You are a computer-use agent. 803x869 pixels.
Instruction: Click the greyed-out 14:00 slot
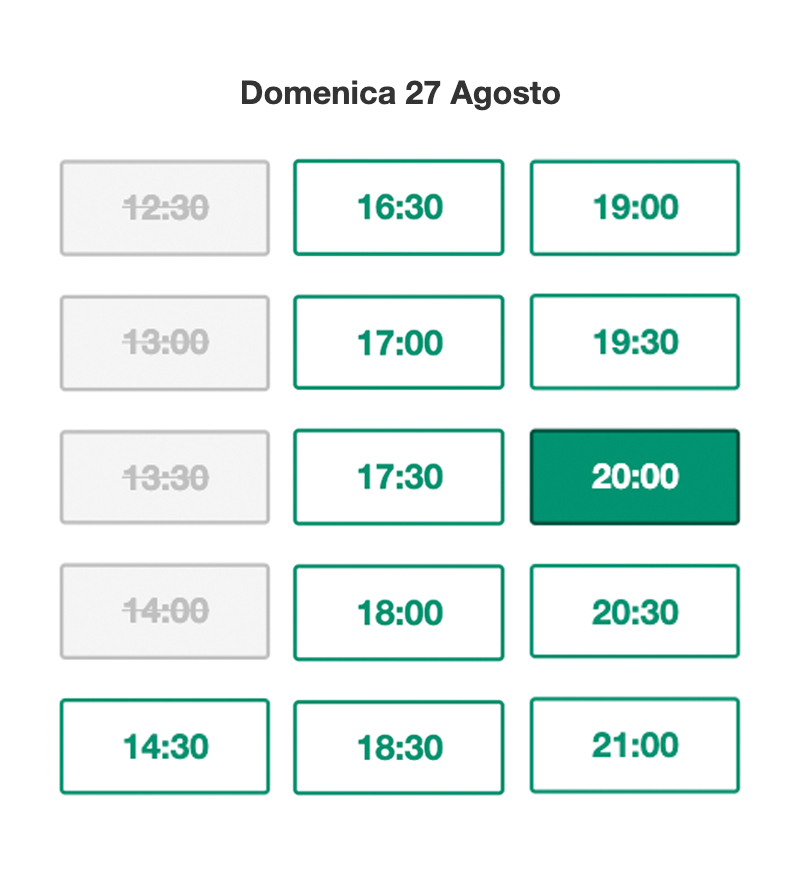(165, 611)
